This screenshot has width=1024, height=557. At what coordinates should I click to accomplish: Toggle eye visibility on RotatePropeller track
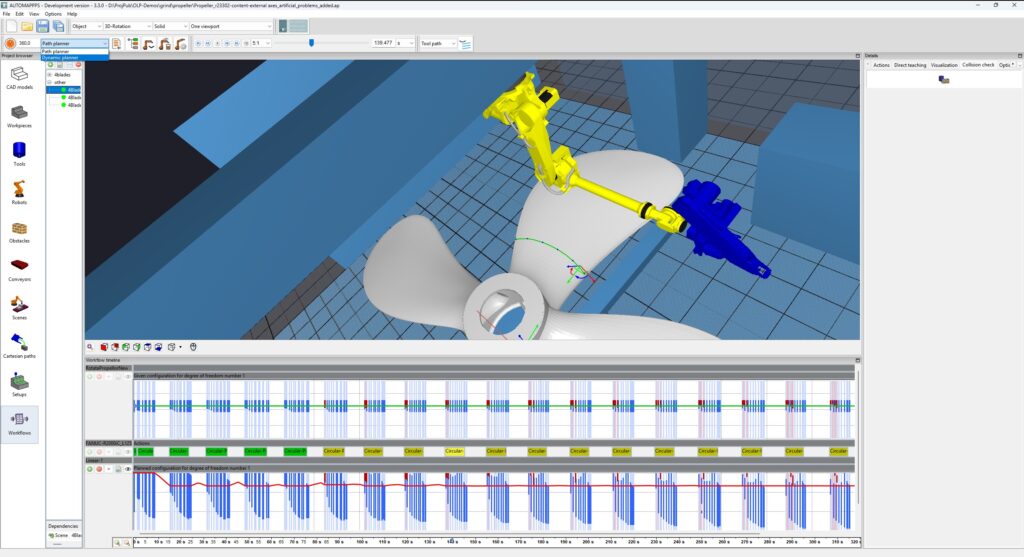[127, 377]
